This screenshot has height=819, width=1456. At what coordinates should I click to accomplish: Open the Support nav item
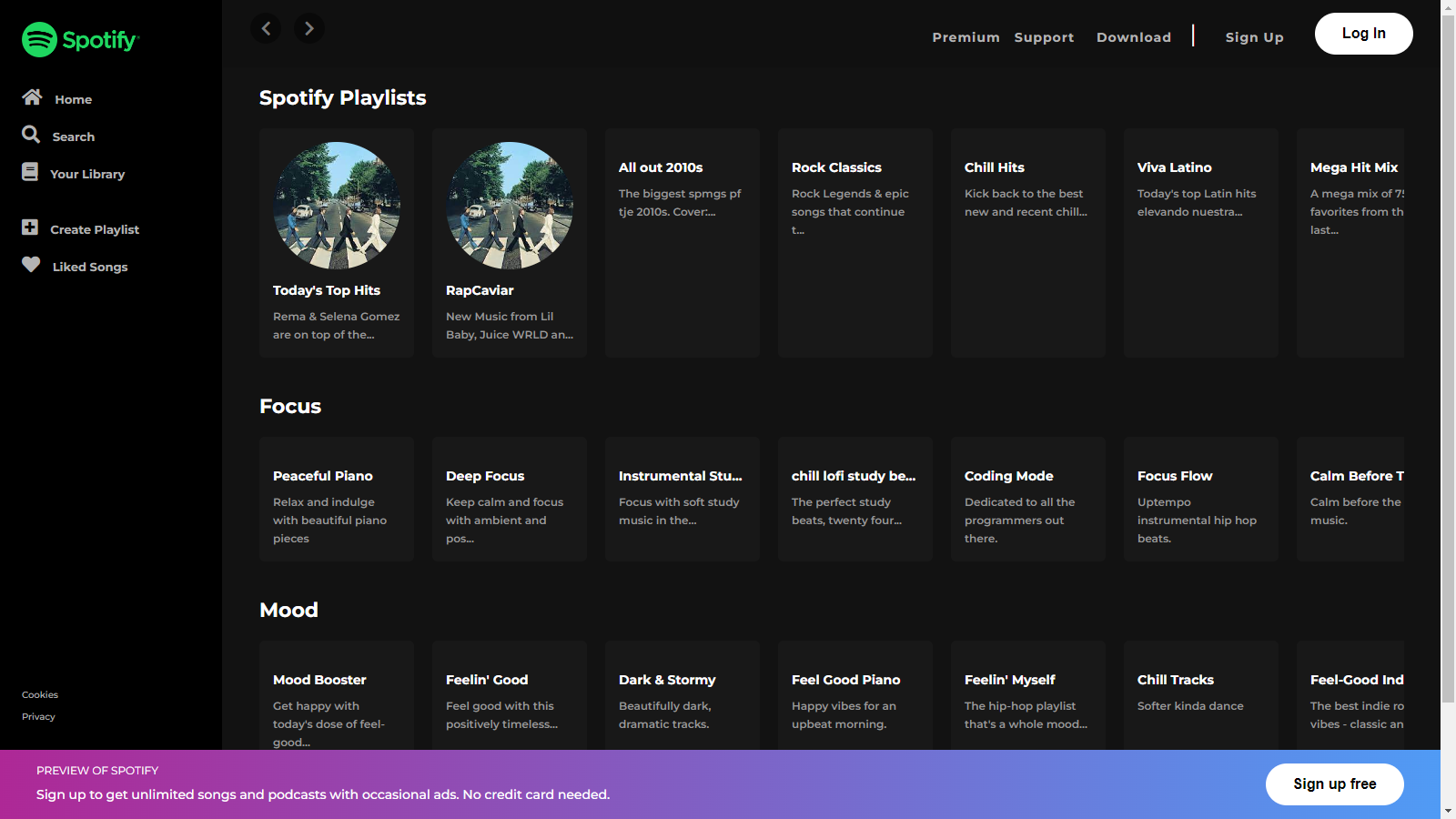click(x=1044, y=37)
